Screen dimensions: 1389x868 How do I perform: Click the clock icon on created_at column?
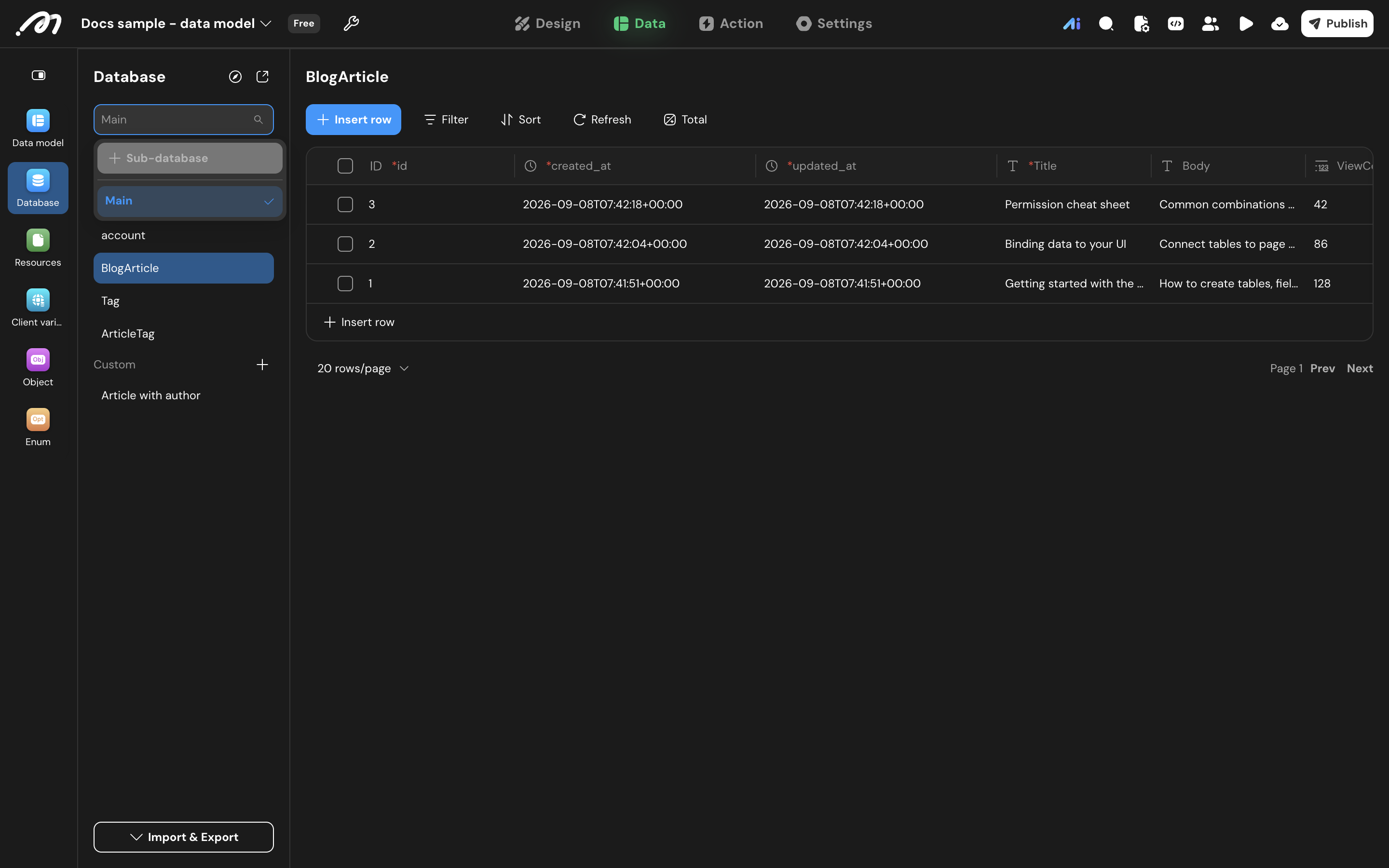pyautogui.click(x=531, y=166)
